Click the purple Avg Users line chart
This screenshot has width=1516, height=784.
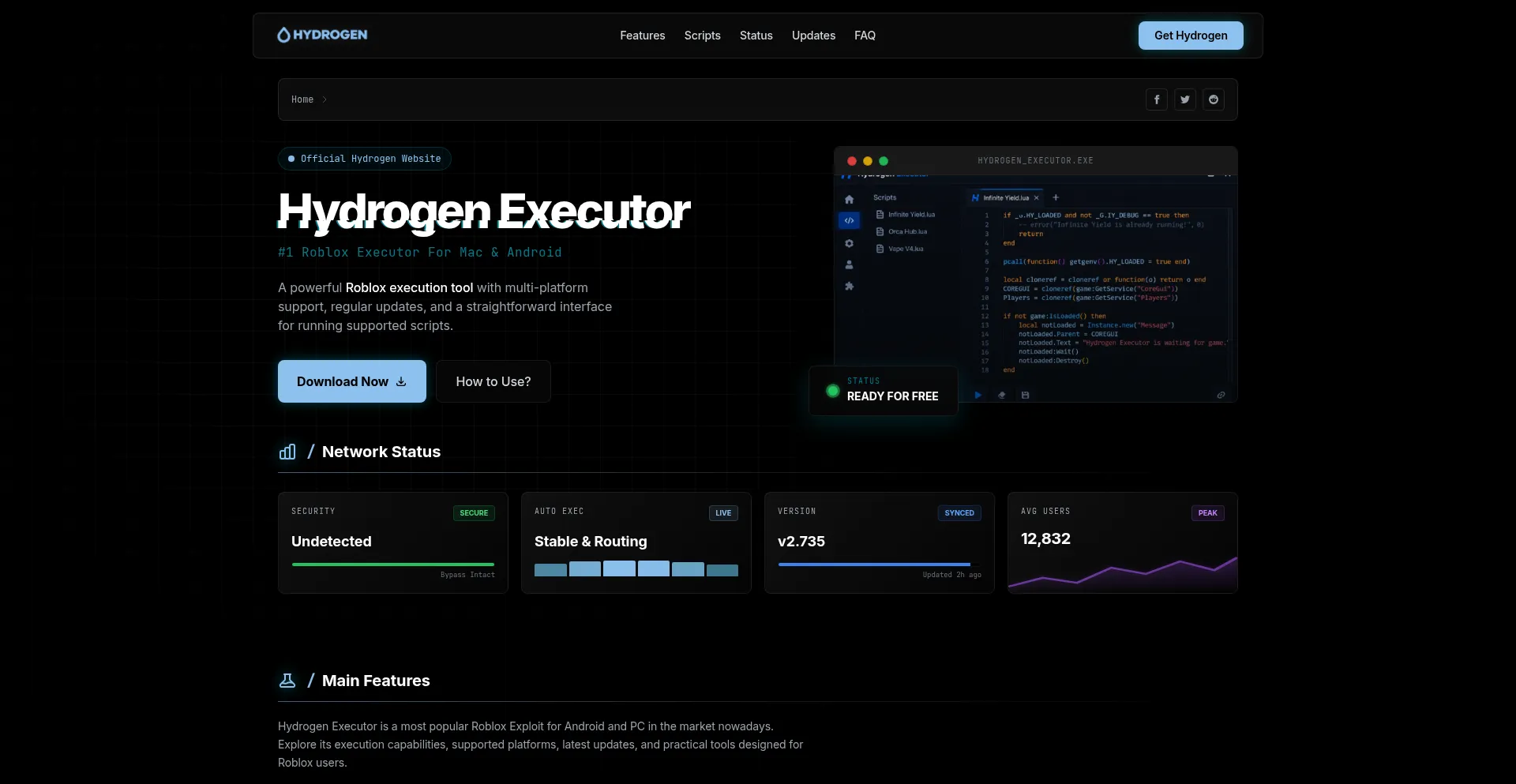point(1123,574)
